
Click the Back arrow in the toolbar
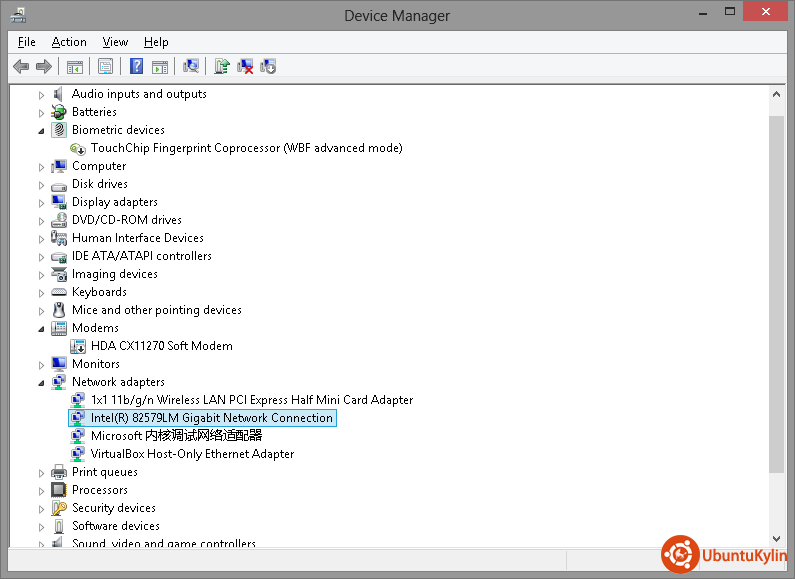(x=21, y=66)
